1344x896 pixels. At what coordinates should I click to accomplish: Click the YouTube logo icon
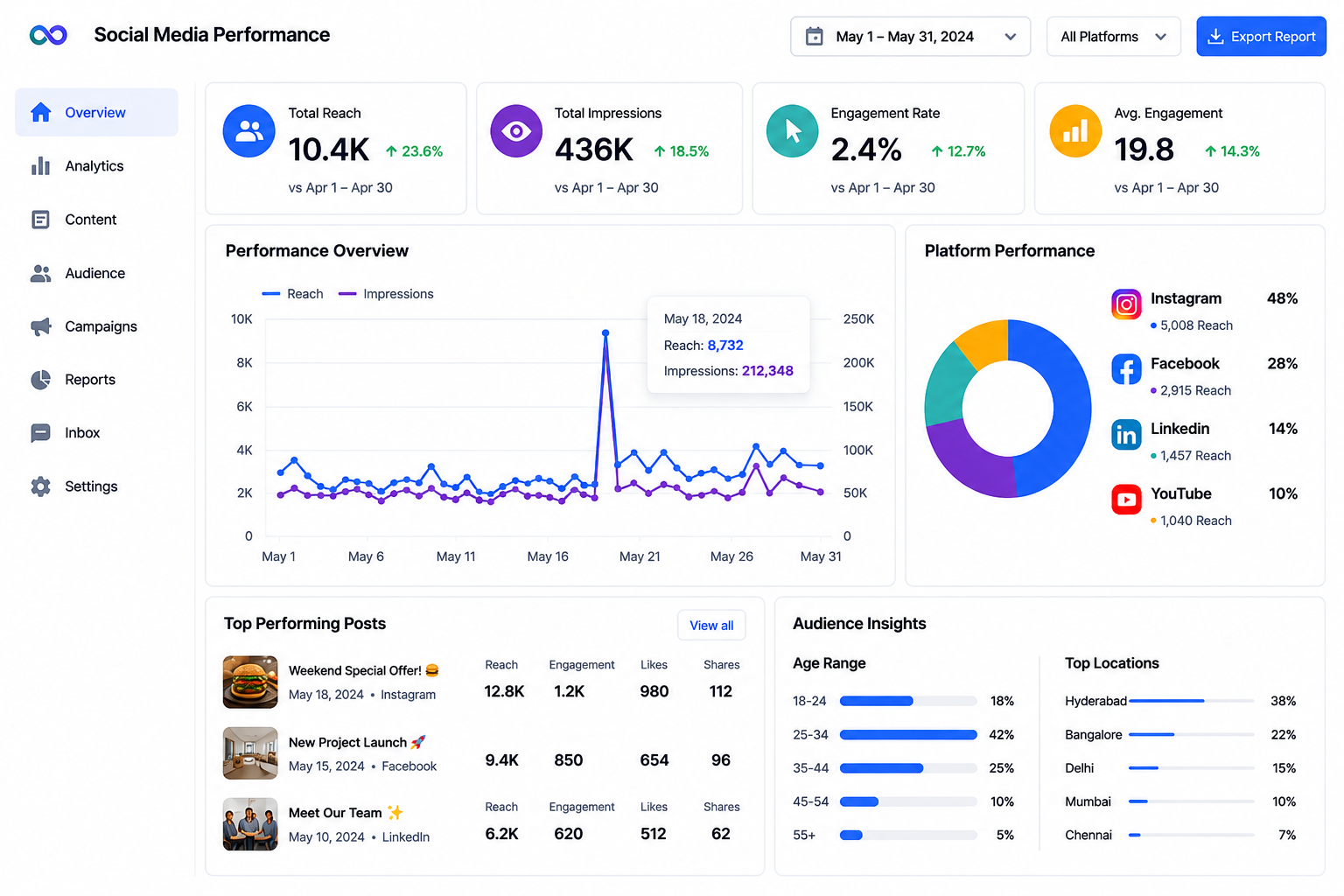tap(1126, 500)
